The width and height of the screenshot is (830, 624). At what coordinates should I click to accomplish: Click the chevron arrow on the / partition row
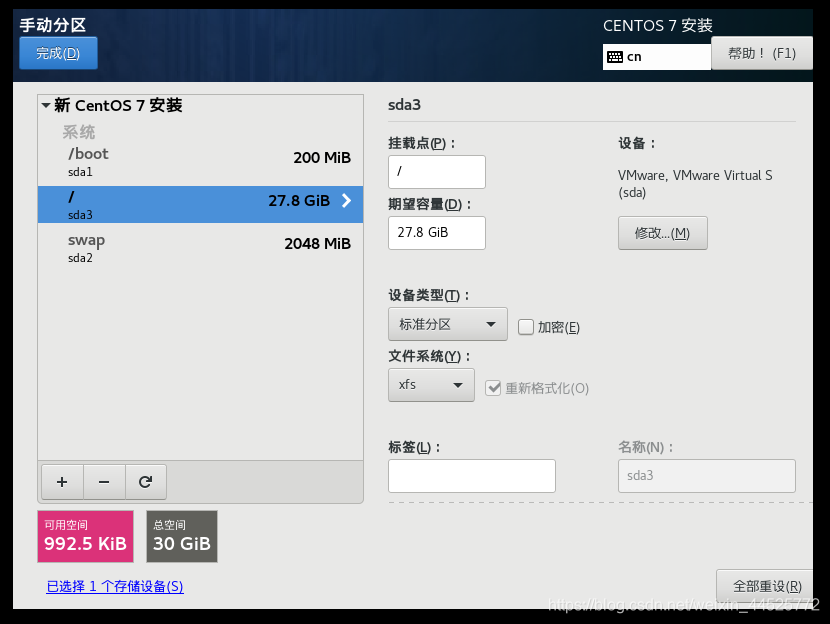(346, 201)
